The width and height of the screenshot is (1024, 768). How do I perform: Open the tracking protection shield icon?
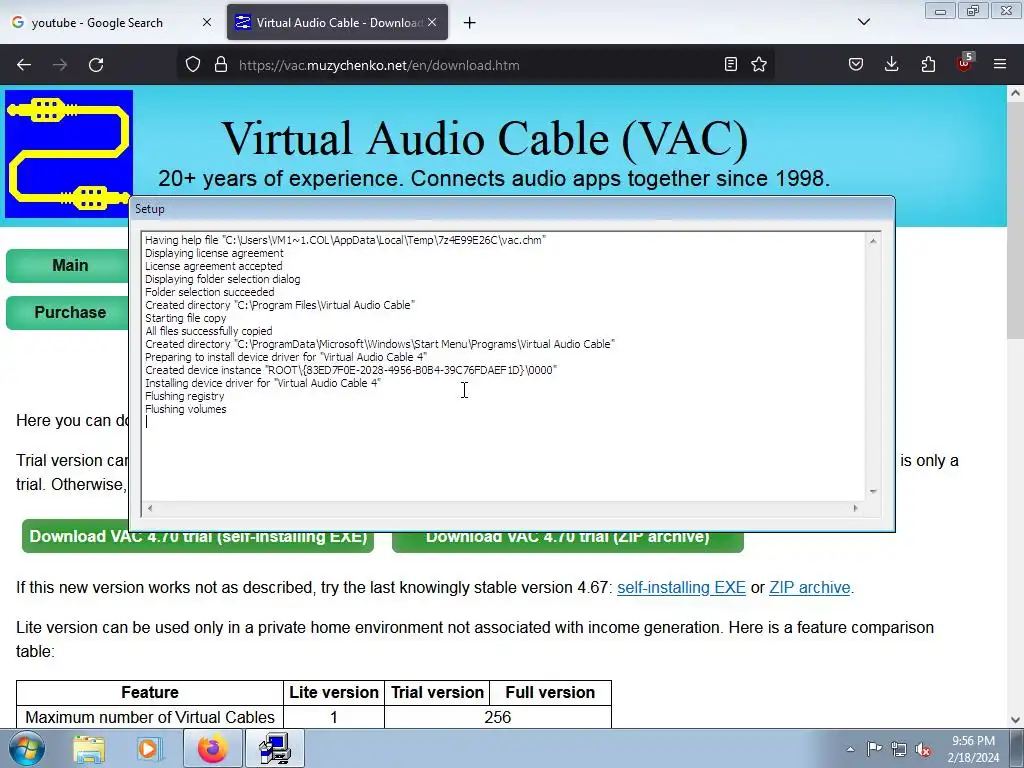(193, 65)
